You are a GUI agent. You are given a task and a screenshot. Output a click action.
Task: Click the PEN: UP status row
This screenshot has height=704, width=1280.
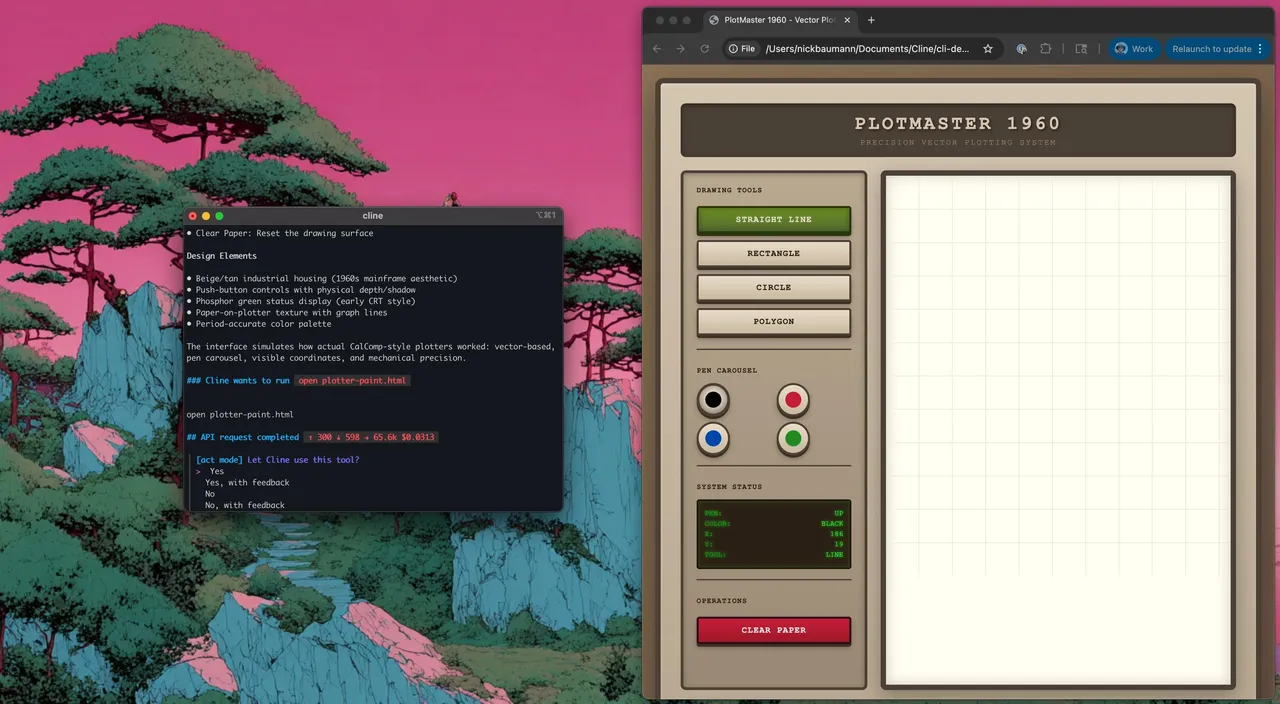(x=774, y=513)
